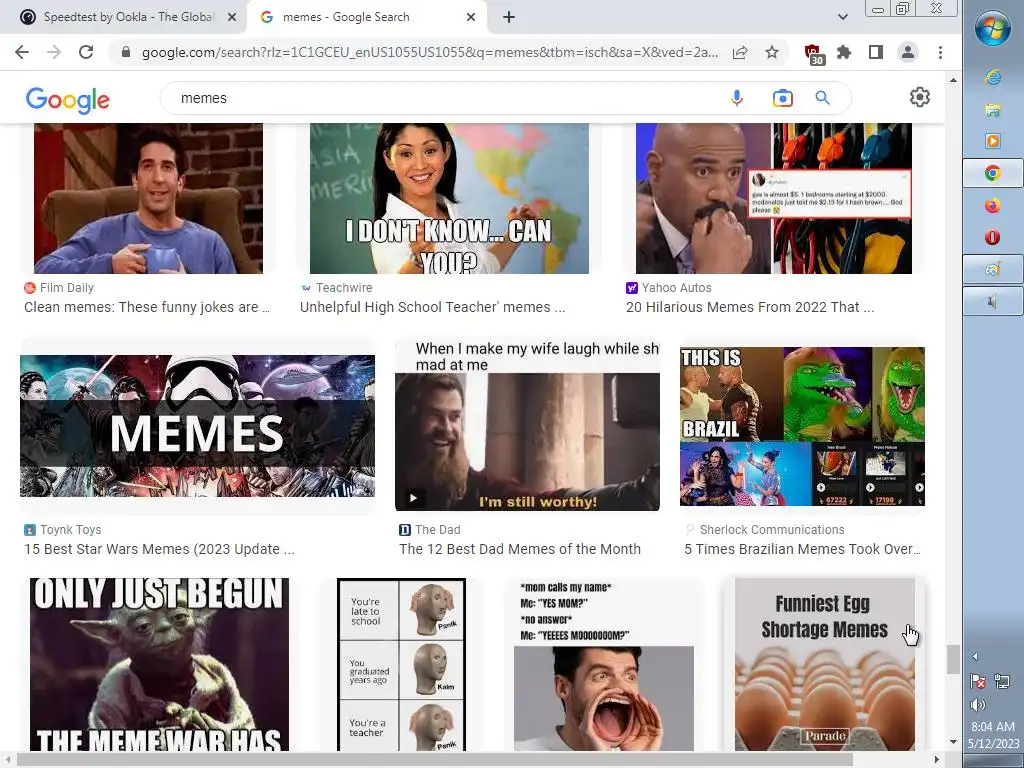Viewport: 1024px width, 768px height.
Task: Open the extension with the 30 badge
Action: coord(814,54)
